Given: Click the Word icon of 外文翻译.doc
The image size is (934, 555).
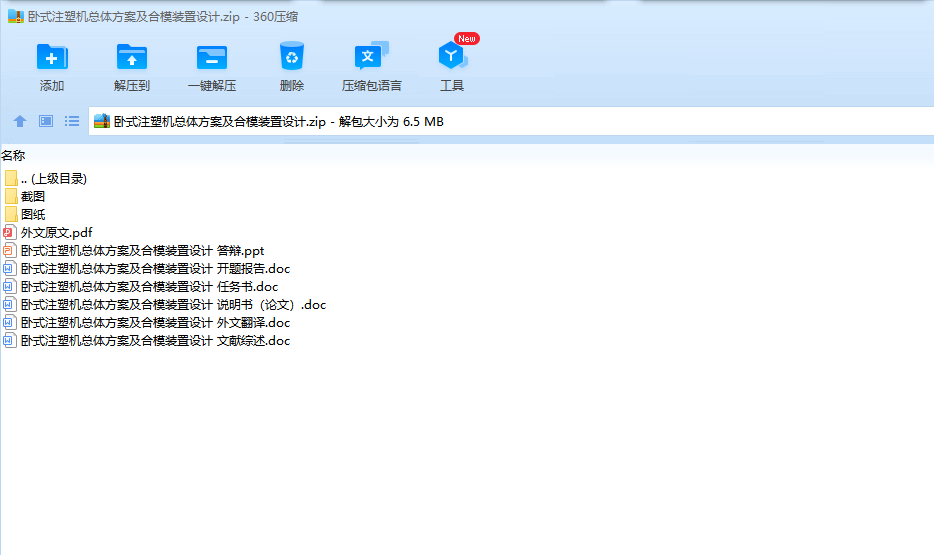Looking at the screenshot, I should point(9,322).
